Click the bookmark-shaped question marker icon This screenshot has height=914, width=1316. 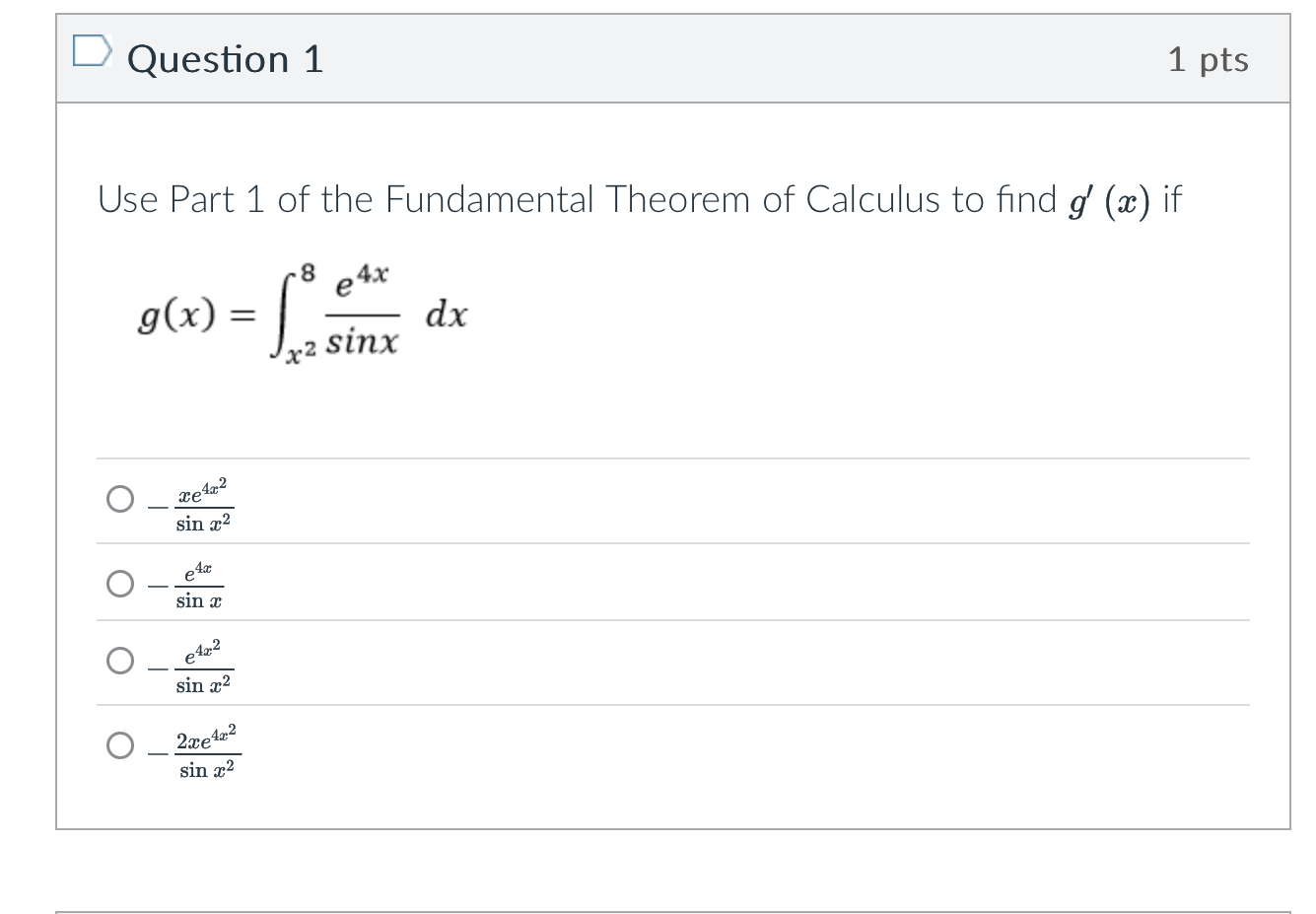point(93,51)
